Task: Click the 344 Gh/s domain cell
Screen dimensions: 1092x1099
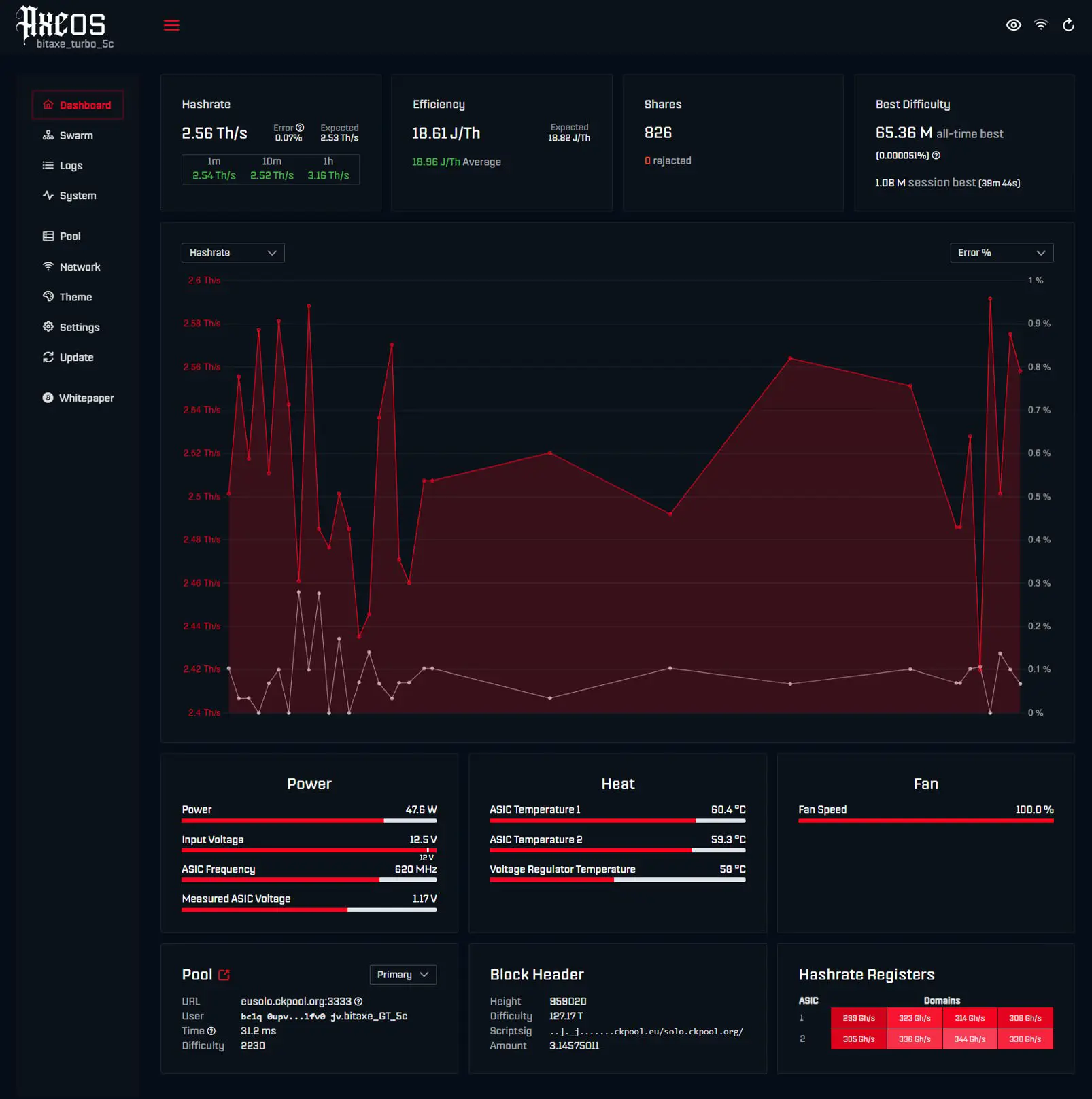Action: point(970,1039)
